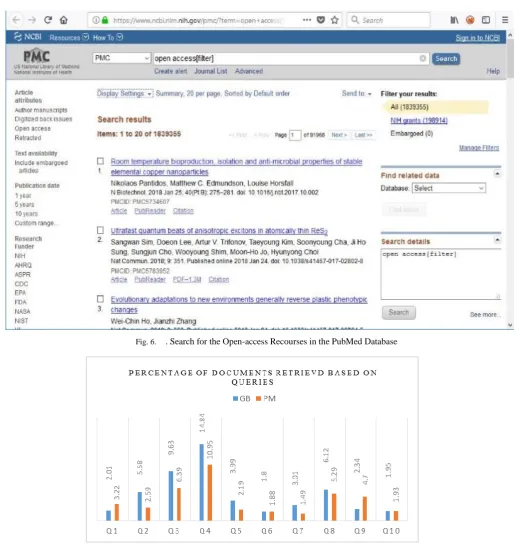Open the Send to dropdown
This screenshot has height=549, width=517.
point(357,93)
